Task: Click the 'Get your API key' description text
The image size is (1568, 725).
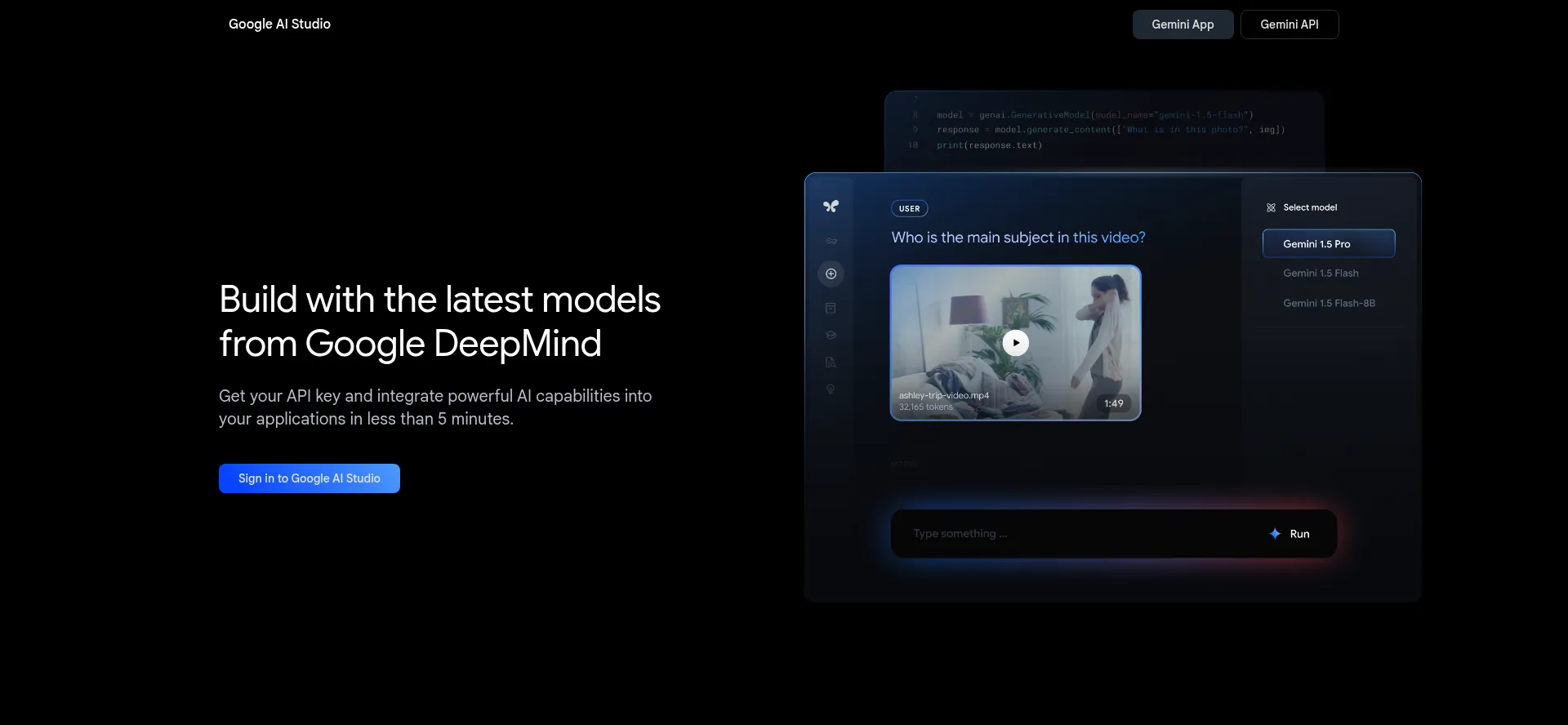Action: click(x=435, y=407)
